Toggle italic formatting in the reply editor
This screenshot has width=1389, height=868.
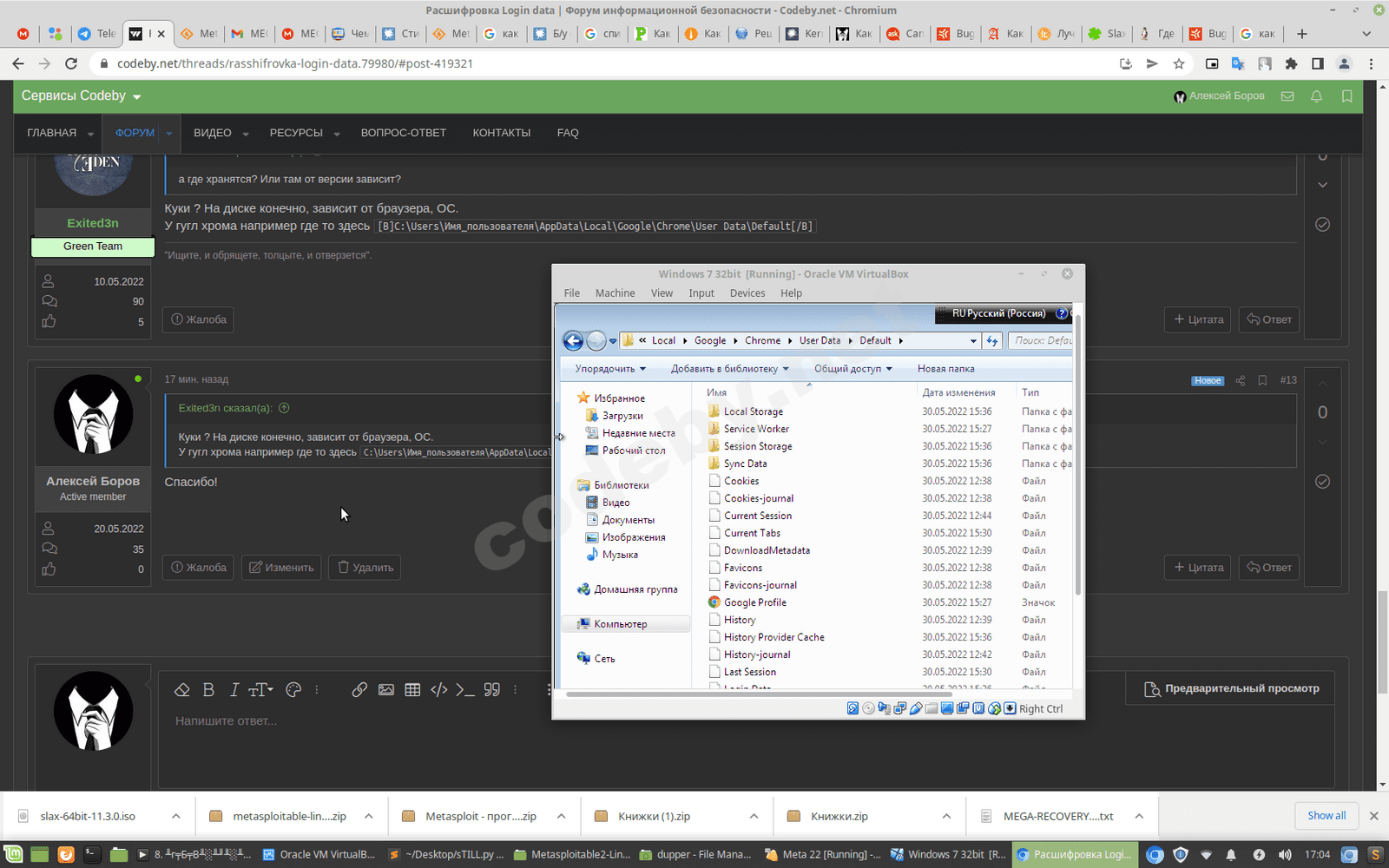pos(234,689)
